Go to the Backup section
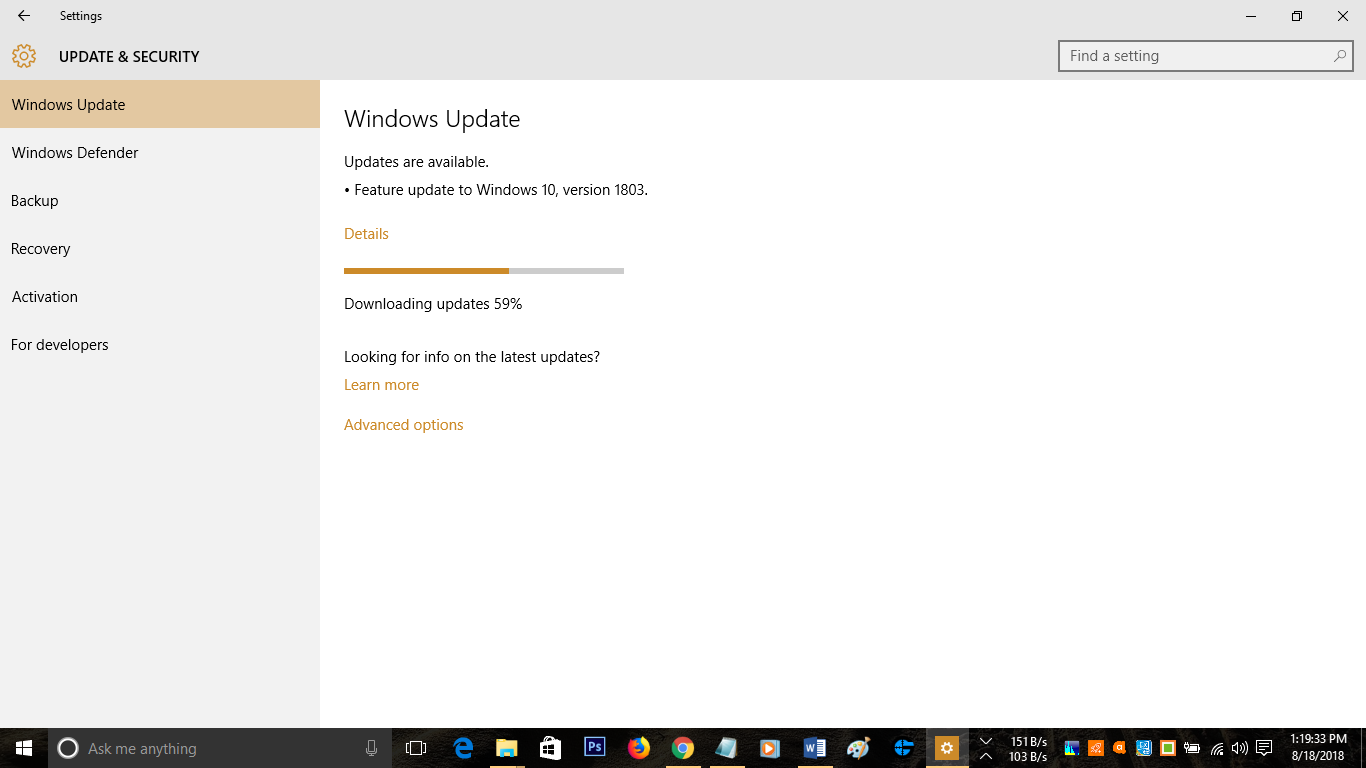The width and height of the screenshot is (1366, 768). click(x=160, y=200)
